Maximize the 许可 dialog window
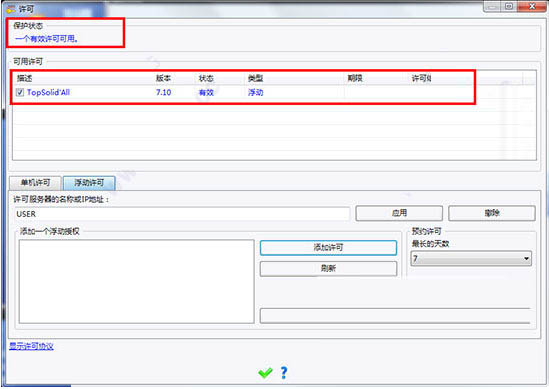Screen dimensions: 549x389 tap(509, 7)
